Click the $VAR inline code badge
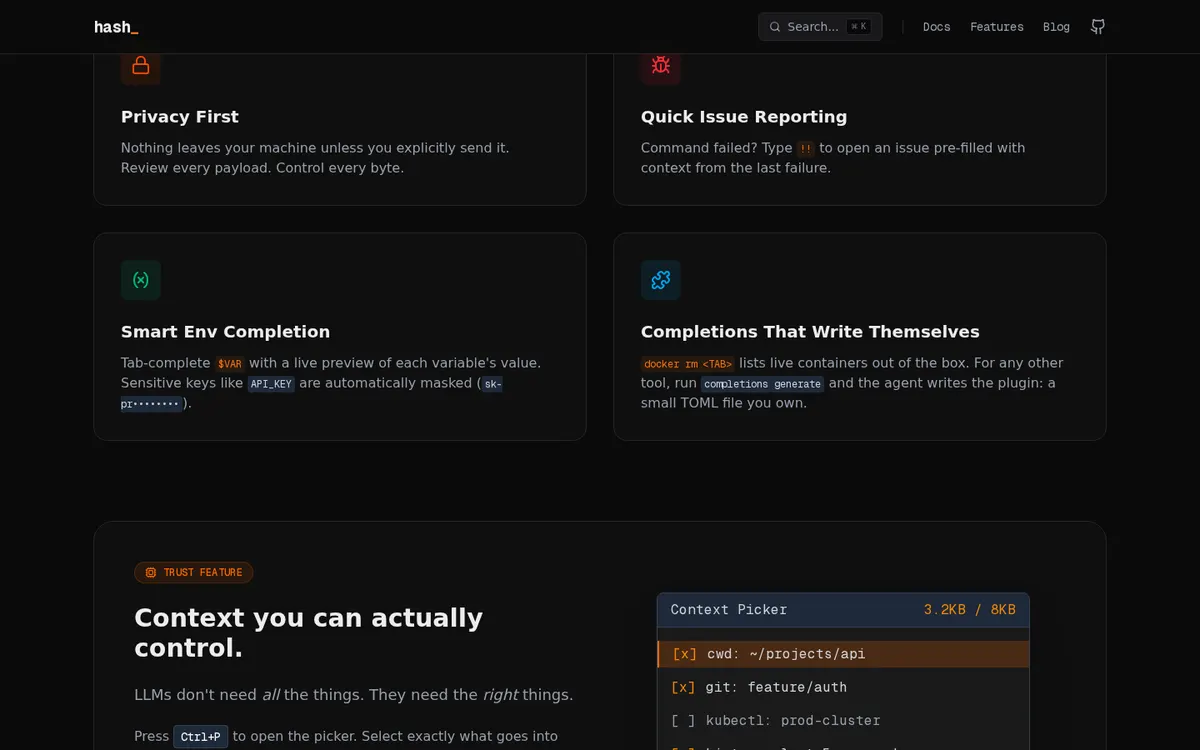Screen dimensions: 1200x750 (230, 363)
